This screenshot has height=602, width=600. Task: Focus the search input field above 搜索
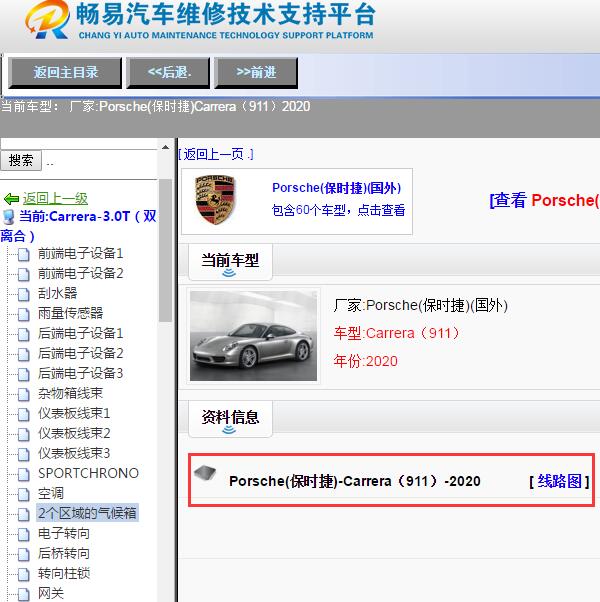click(x=79, y=145)
